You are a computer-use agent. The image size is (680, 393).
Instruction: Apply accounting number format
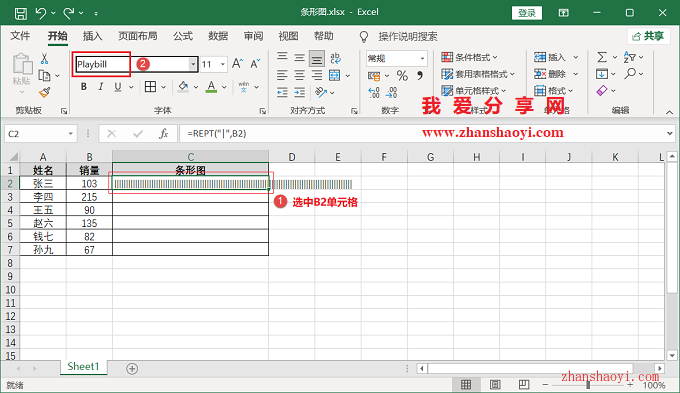374,76
